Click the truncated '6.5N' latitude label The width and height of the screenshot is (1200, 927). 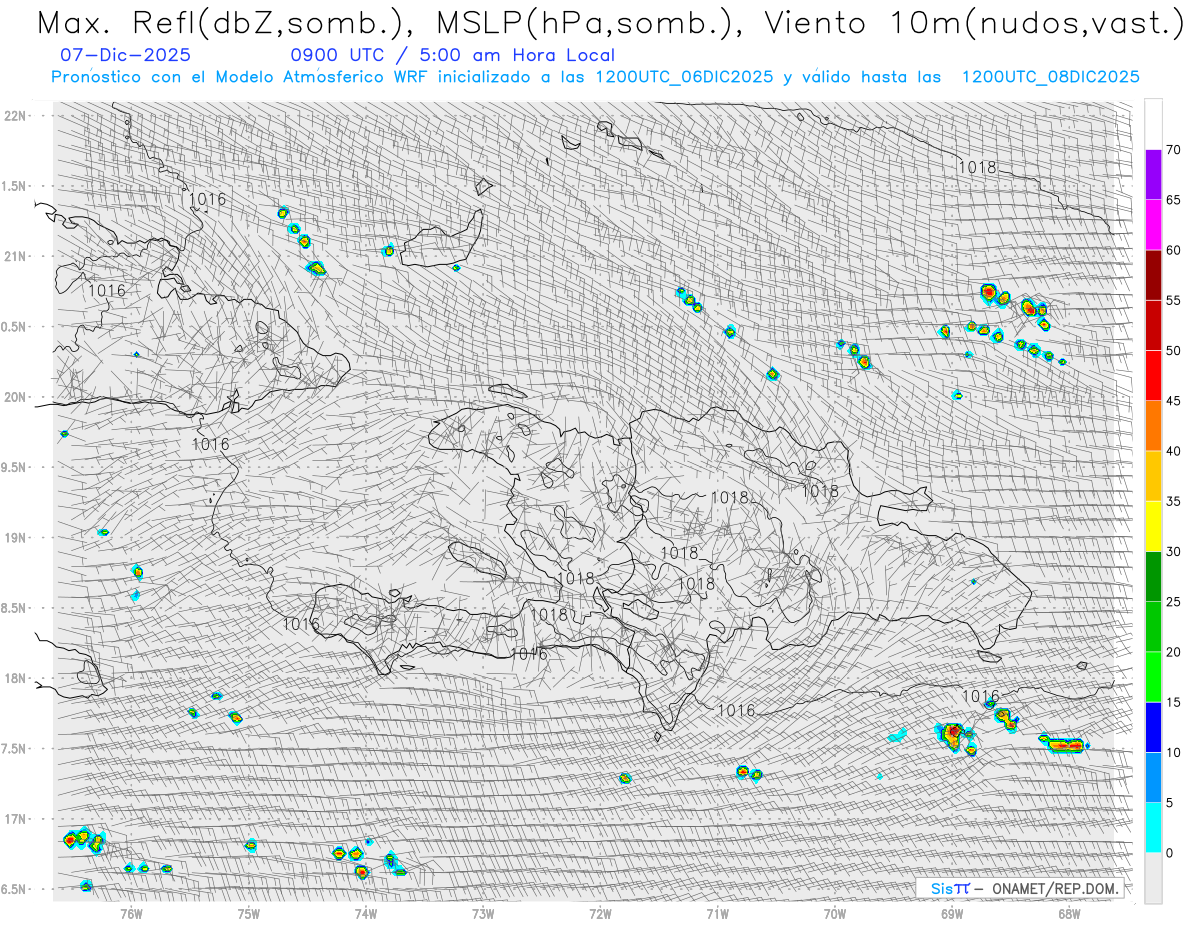[x=15, y=889]
